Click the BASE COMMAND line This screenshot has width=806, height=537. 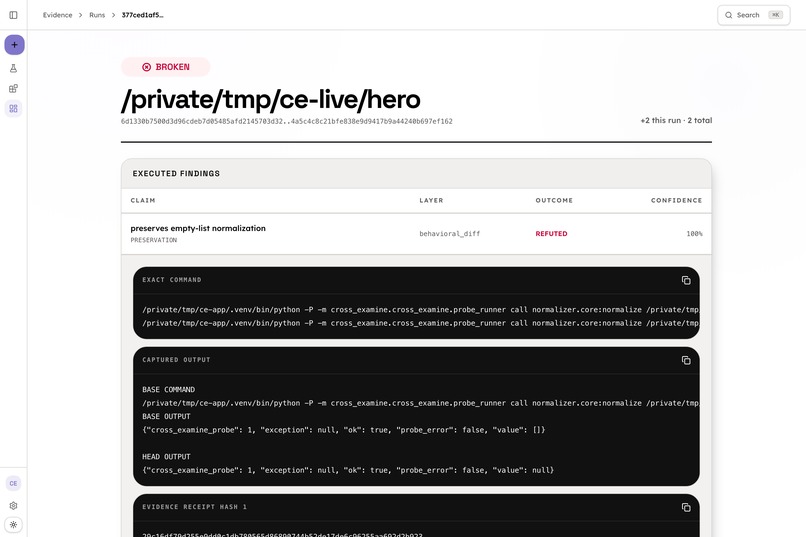[169, 390]
